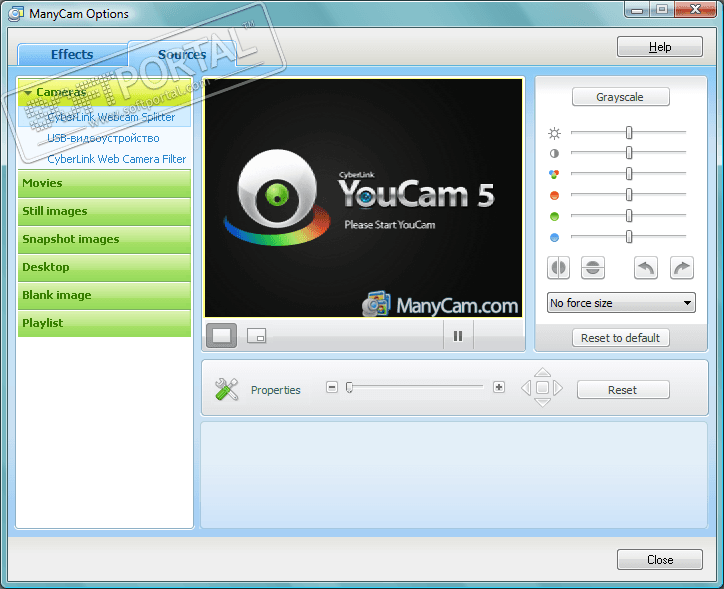This screenshot has height=589, width=724.
Task: Flip the image horizontally
Action: click(558, 268)
